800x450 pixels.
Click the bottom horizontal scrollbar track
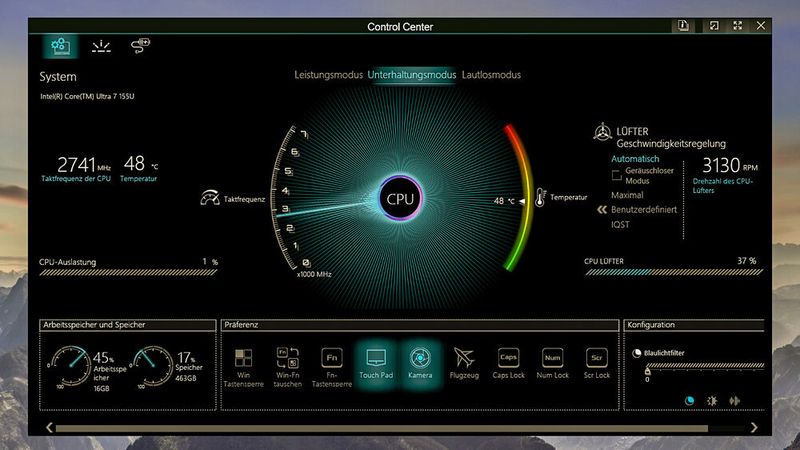tap(399, 428)
